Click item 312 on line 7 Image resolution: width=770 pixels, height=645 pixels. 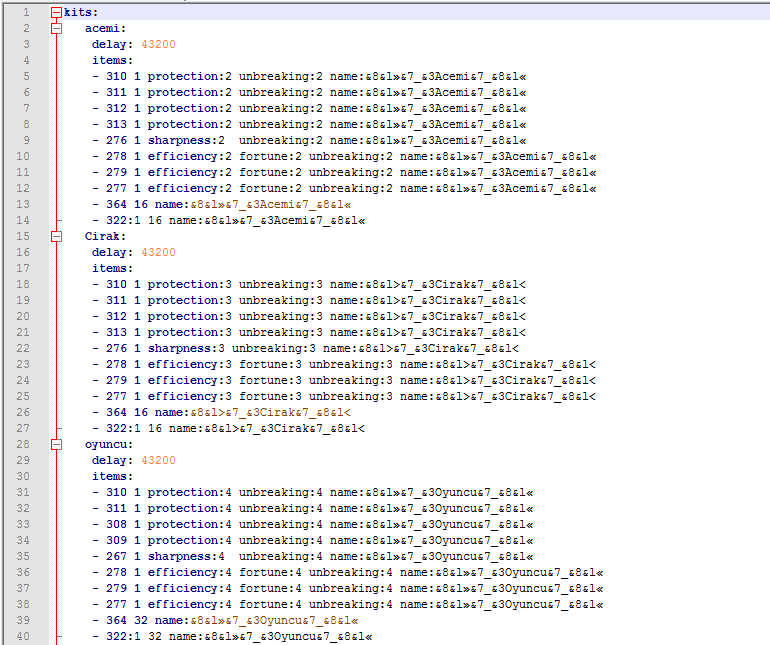116,109
